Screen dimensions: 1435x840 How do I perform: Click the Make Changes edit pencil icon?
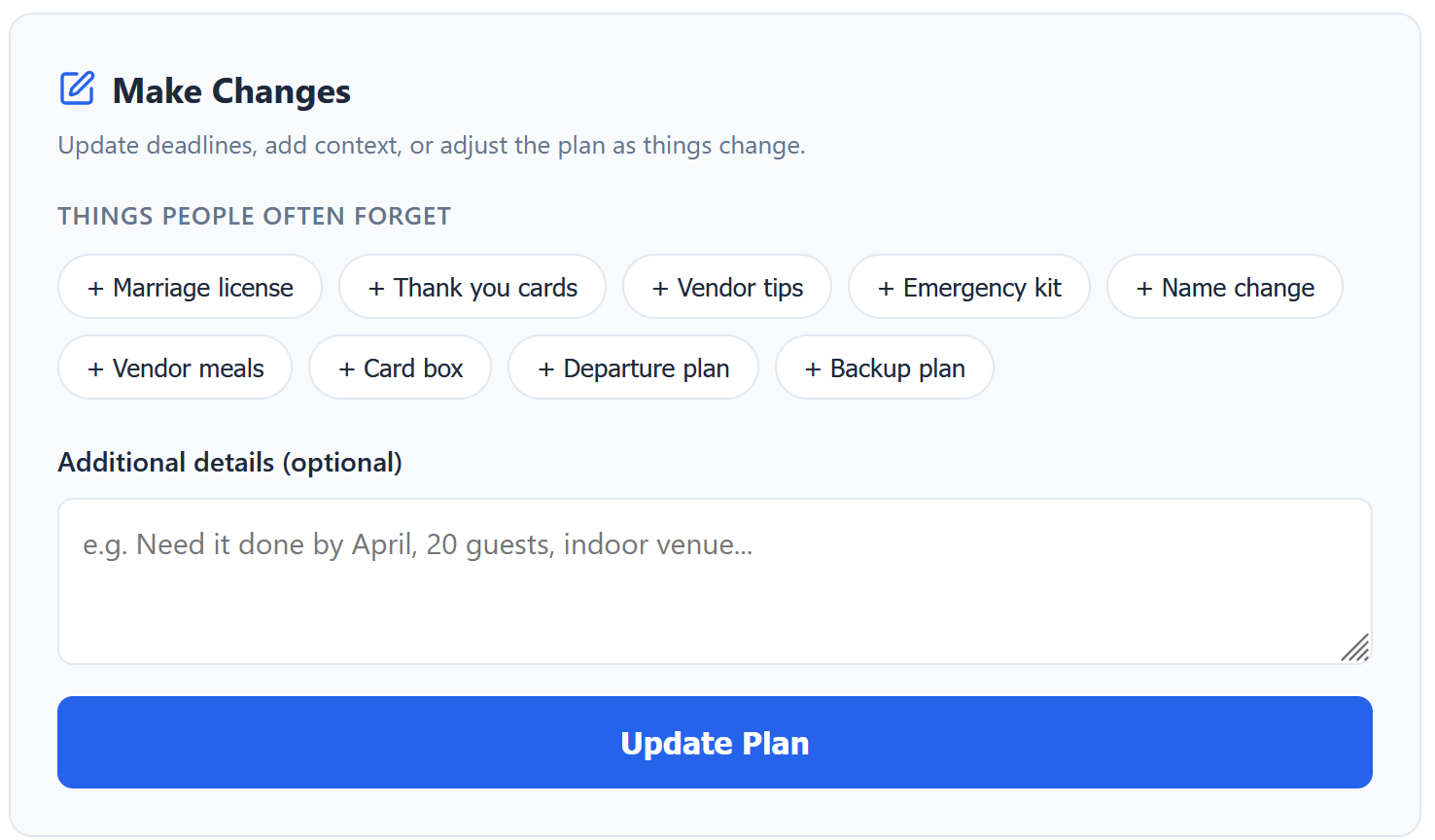tap(78, 88)
